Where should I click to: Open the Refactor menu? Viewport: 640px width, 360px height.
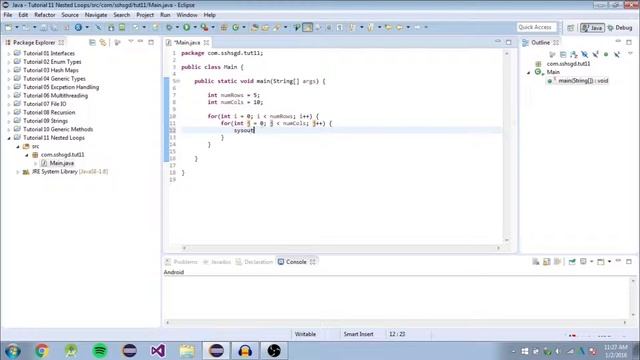coord(45,15)
